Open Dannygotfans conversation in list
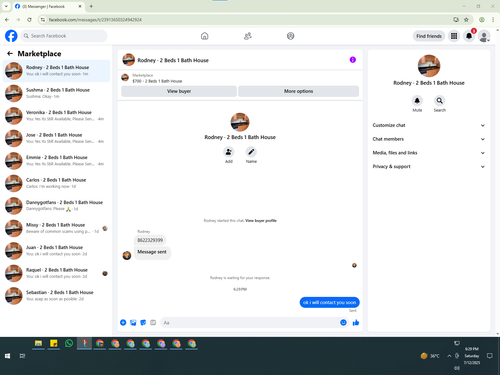 pyautogui.click(x=56, y=205)
